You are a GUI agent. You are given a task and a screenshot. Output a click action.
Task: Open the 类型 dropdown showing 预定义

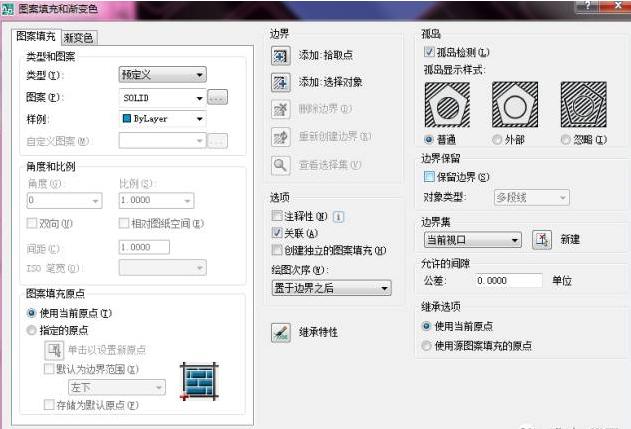click(163, 74)
